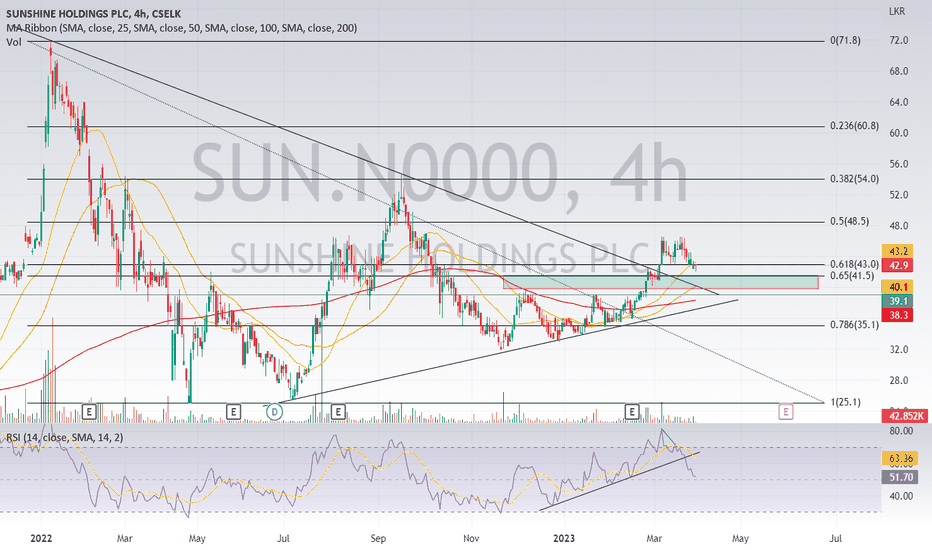This screenshot has width=932, height=550.
Task: Click the yellow 43.2 price tag
Action: point(898,252)
